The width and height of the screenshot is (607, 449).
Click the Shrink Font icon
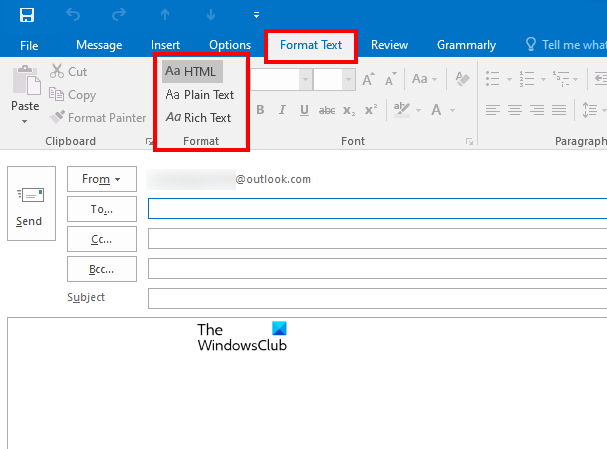[391, 79]
